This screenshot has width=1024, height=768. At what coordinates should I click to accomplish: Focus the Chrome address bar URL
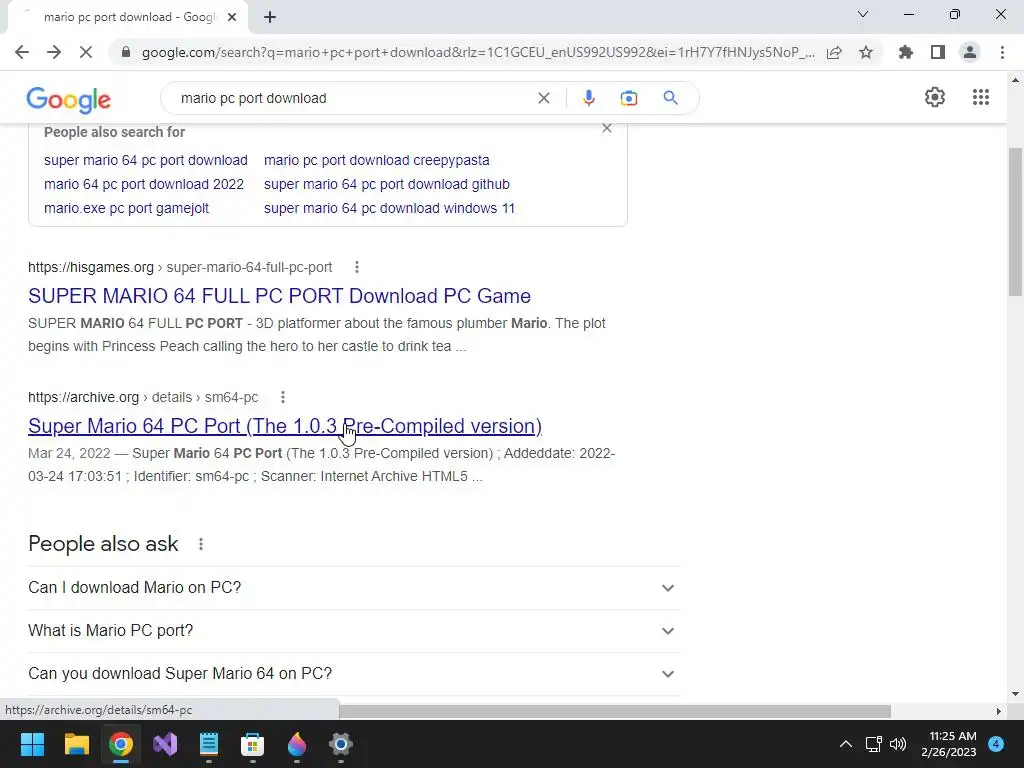[x=478, y=52]
